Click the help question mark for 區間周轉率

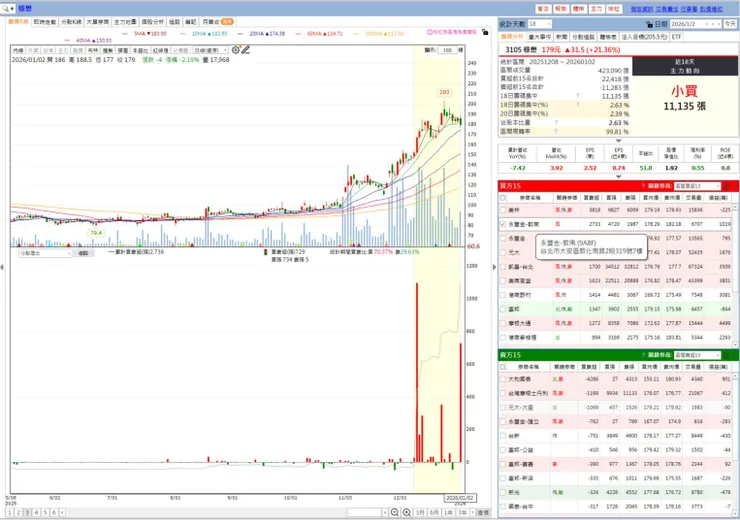coord(556,131)
